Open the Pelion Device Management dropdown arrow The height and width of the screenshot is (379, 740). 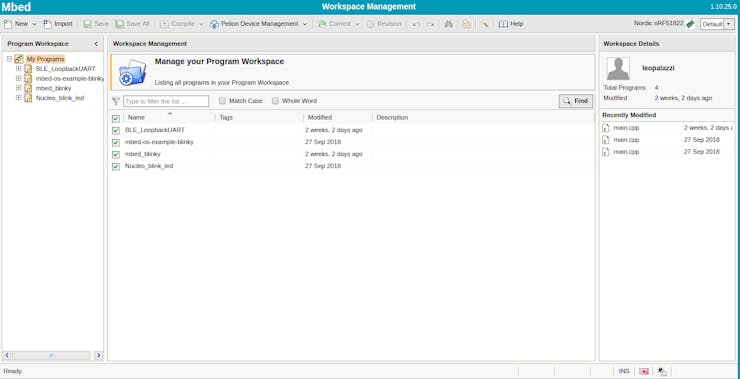305,24
